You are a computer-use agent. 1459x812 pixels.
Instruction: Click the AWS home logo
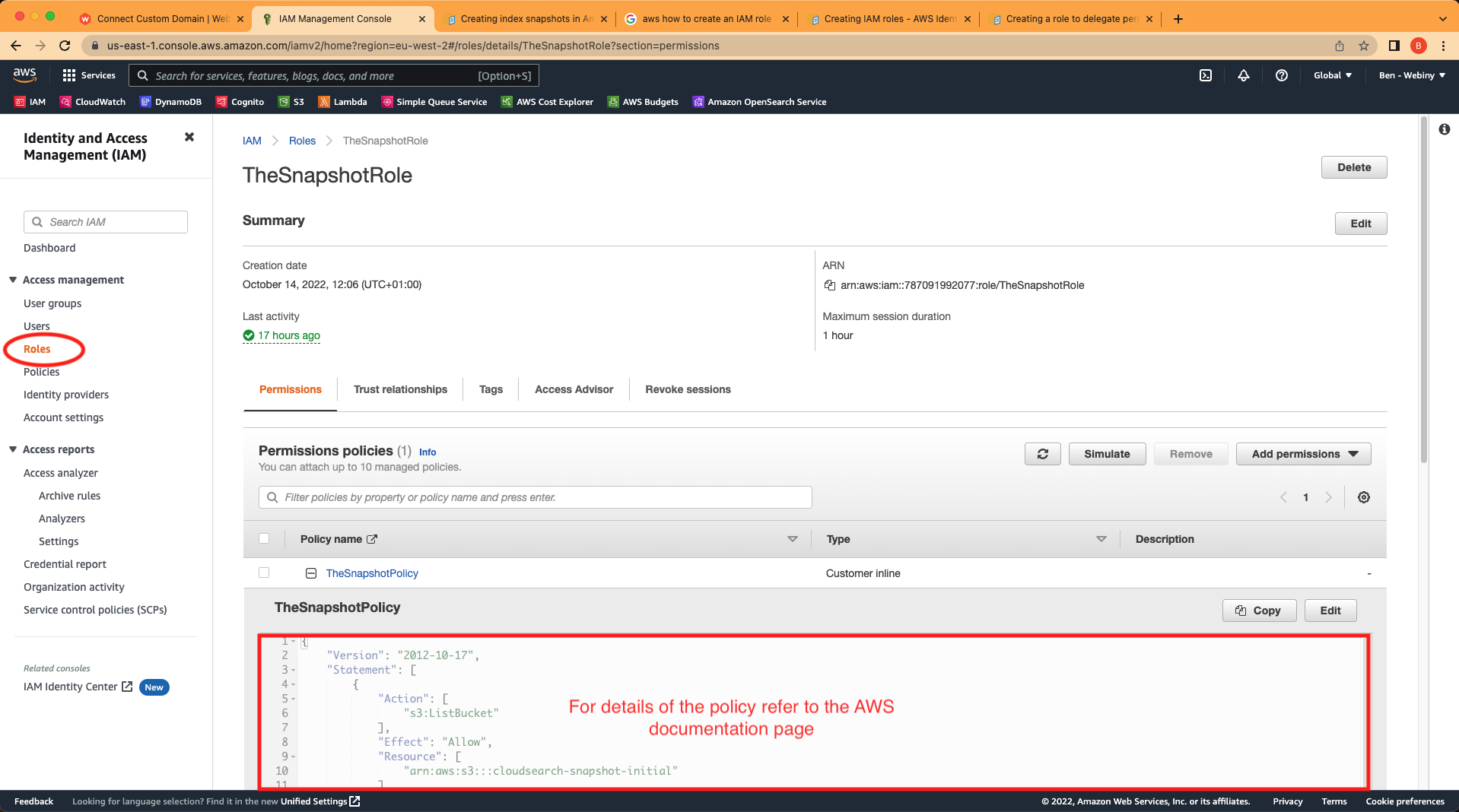pyautogui.click(x=24, y=75)
